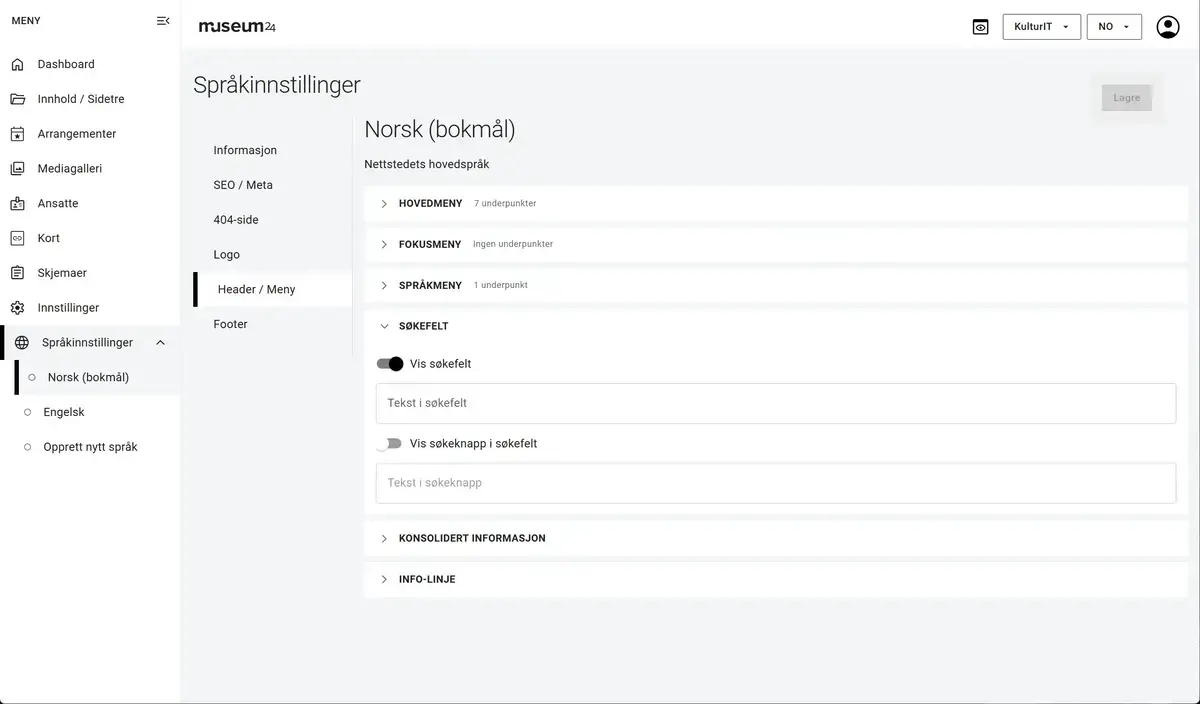Click Opprett nytt språk link
1200x704 pixels.
pyautogui.click(x=90, y=447)
